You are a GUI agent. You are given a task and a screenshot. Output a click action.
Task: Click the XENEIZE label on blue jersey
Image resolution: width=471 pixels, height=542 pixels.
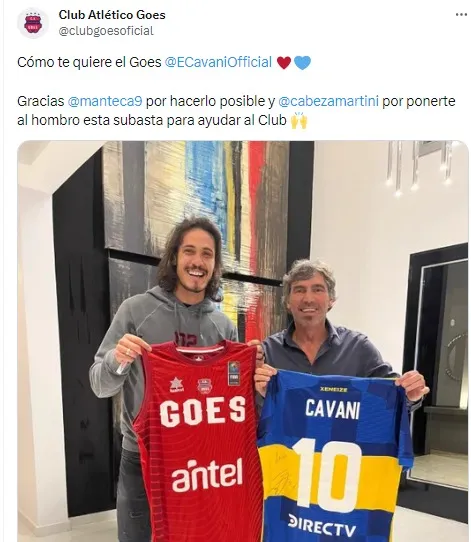click(x=333, y=389)
